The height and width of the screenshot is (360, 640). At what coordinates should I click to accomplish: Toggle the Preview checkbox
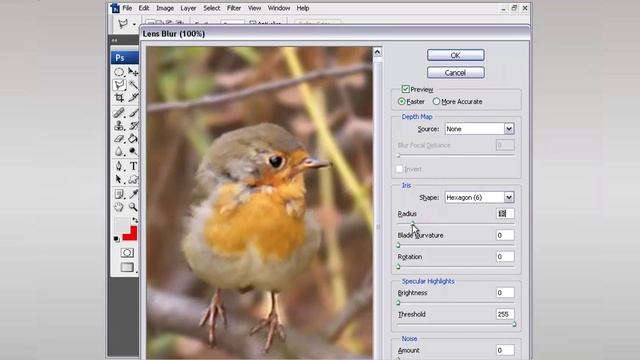tap(405, 89)
